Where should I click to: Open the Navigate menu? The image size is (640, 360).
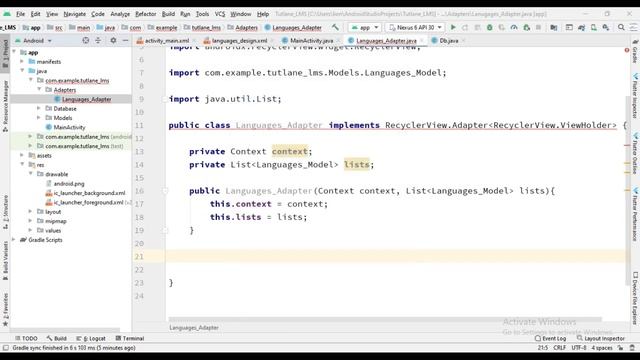75,14
